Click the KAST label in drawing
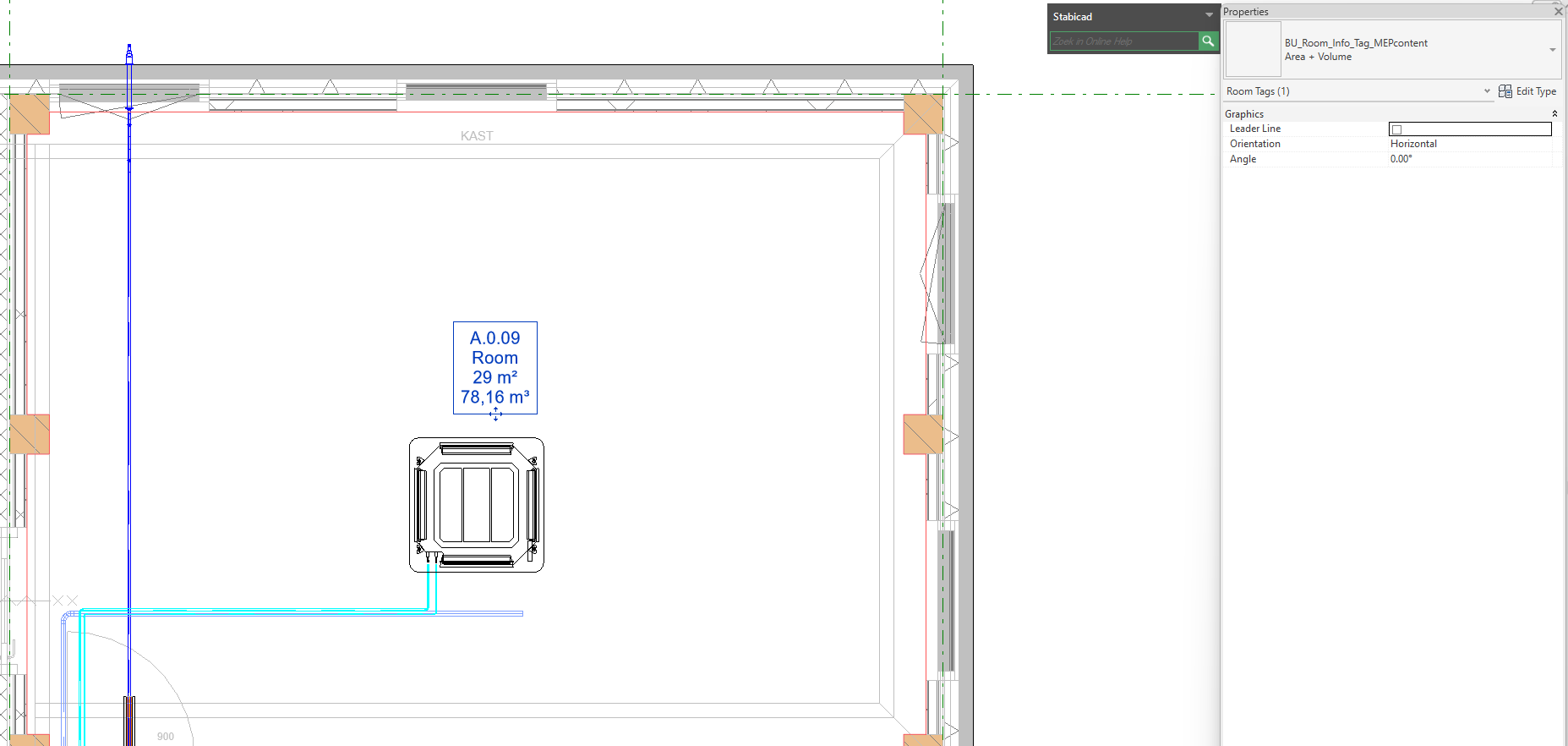1568x746 pixels. 477,135
